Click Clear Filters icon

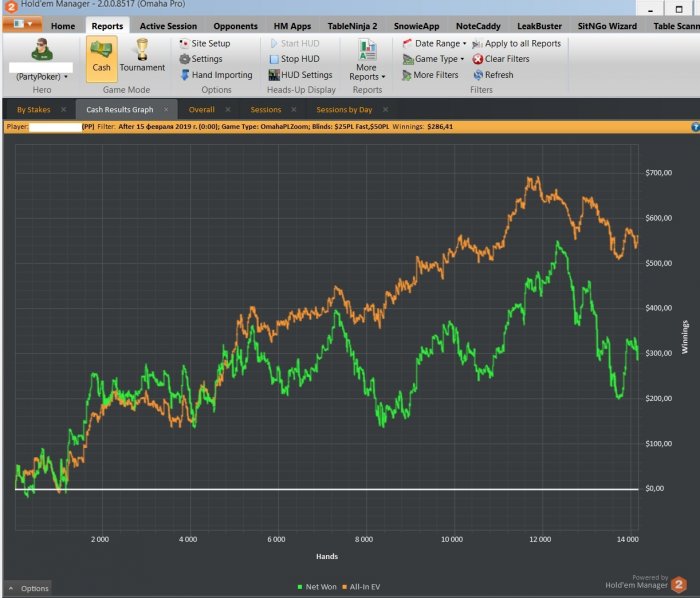478,59
